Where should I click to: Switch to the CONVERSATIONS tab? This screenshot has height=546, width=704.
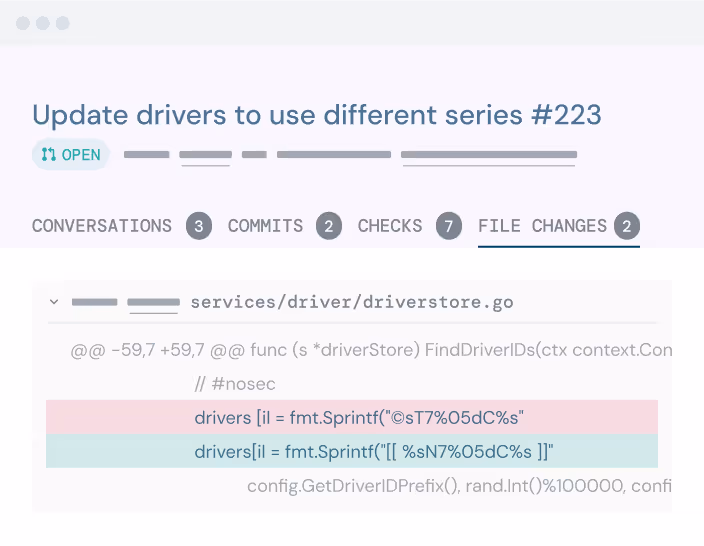[x=102, y=226]
